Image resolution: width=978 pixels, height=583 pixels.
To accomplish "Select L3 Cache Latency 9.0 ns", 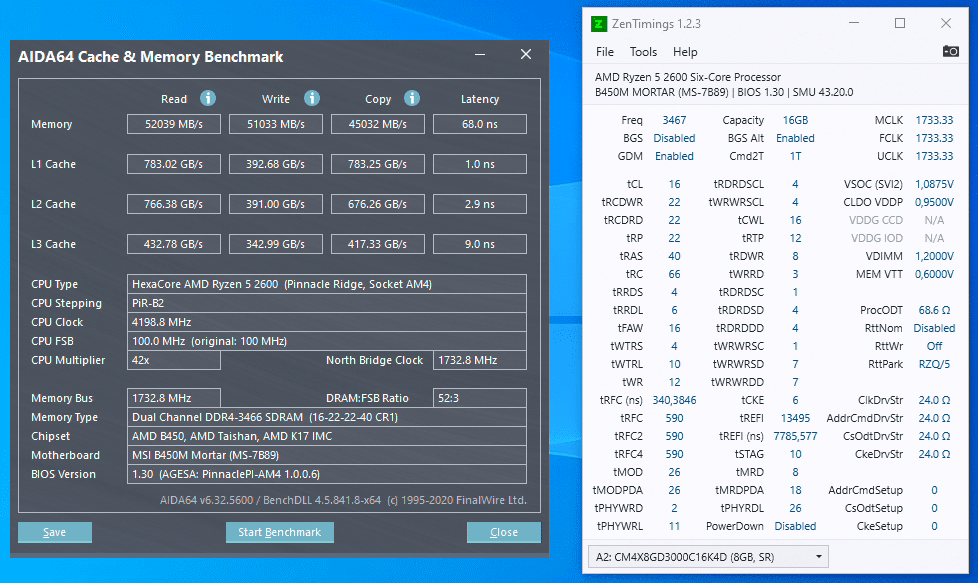I will (x=480, y=244).
